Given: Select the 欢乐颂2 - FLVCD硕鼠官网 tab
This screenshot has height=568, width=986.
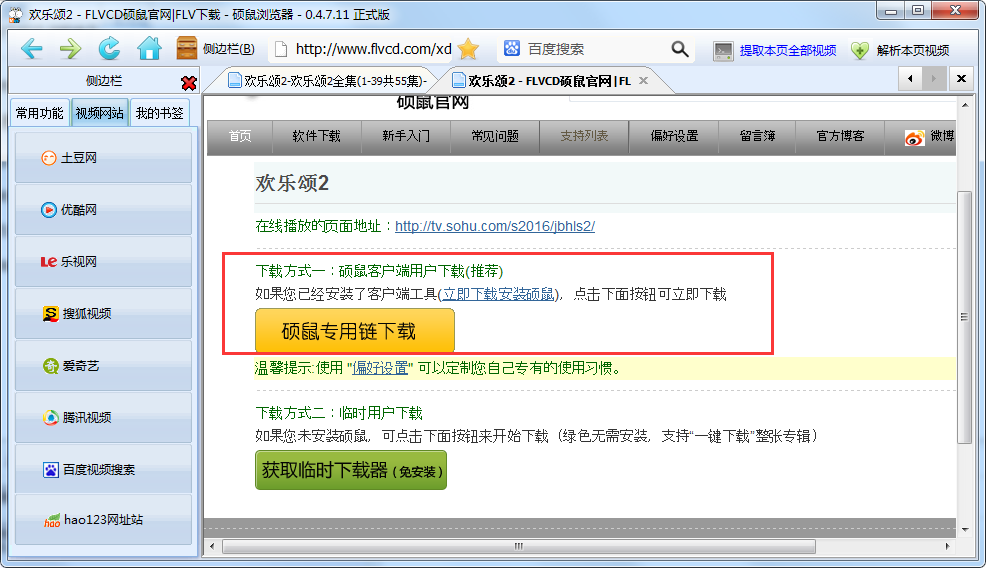Looking at the screenshot, I should [x=548, y=81].
